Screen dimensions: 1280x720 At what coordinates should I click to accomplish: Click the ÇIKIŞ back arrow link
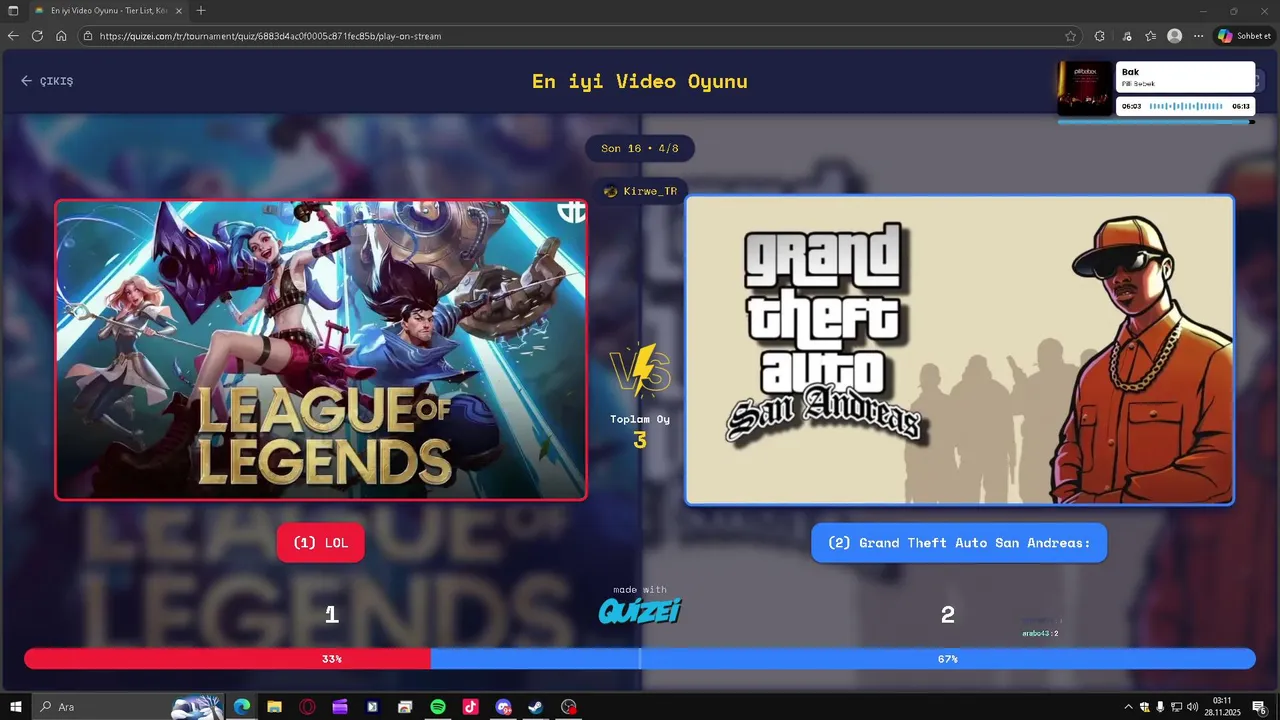click(x=47, y=81)
